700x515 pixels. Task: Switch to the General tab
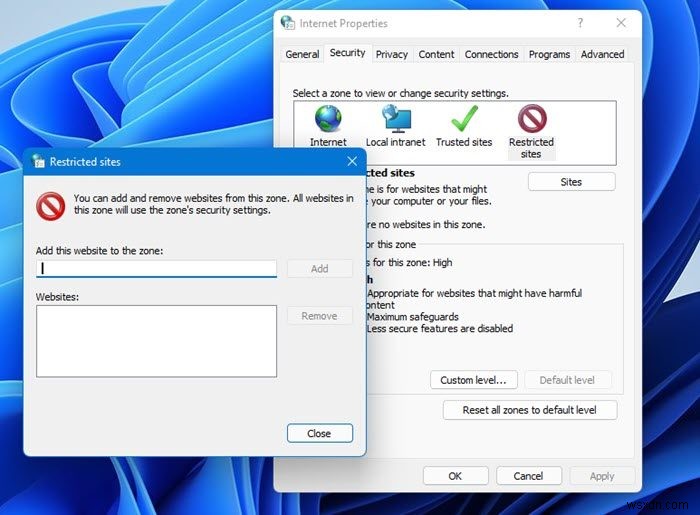pos(302,54)
